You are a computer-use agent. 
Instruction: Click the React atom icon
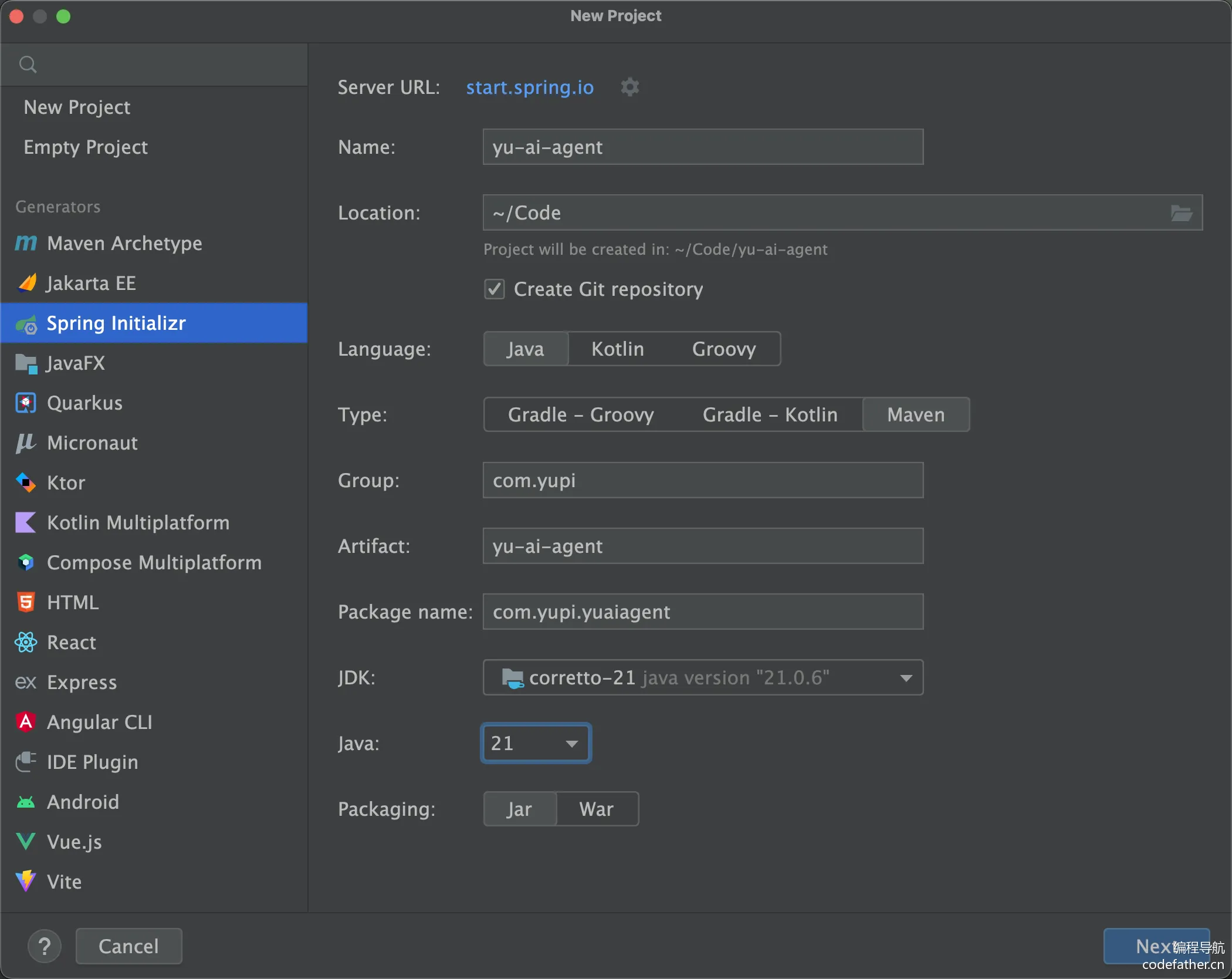[x=26, y=643]
